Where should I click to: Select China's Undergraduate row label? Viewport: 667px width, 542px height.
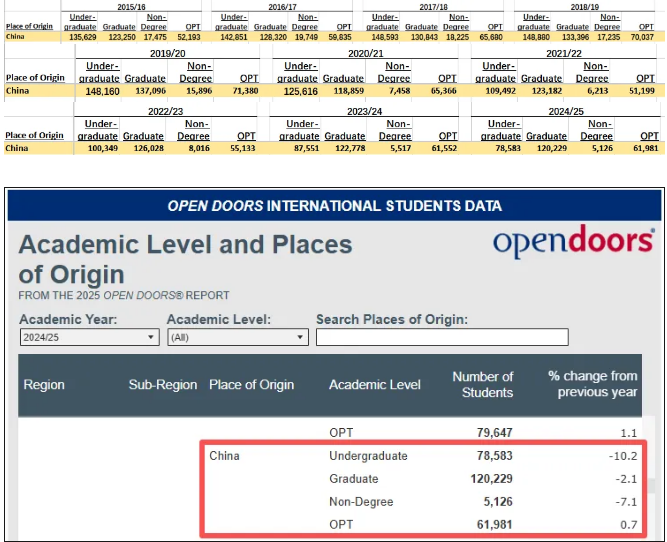[368, 456]
